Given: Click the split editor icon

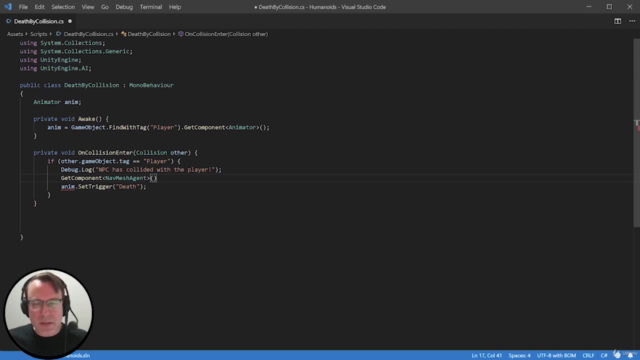Looking at the screenshot, I should [x=618, y=21].
